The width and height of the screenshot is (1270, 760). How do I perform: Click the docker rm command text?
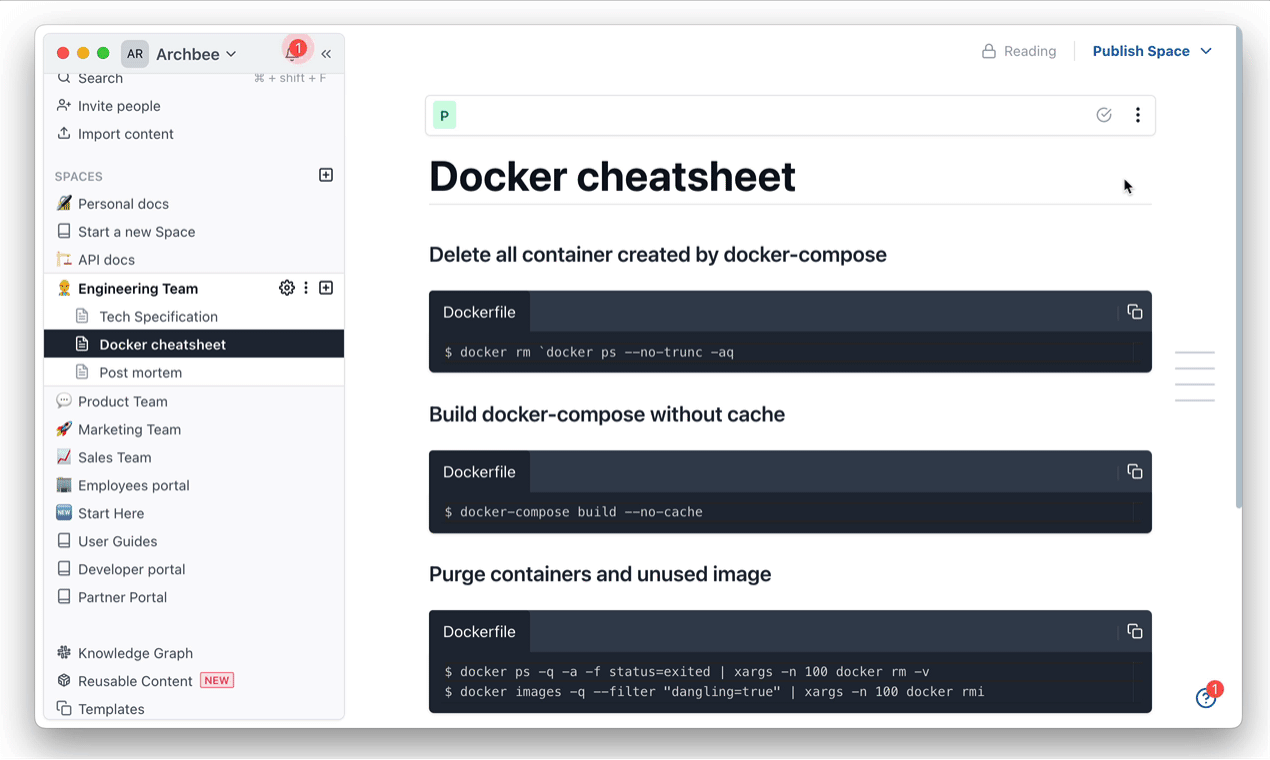click(x=589, y=352)
